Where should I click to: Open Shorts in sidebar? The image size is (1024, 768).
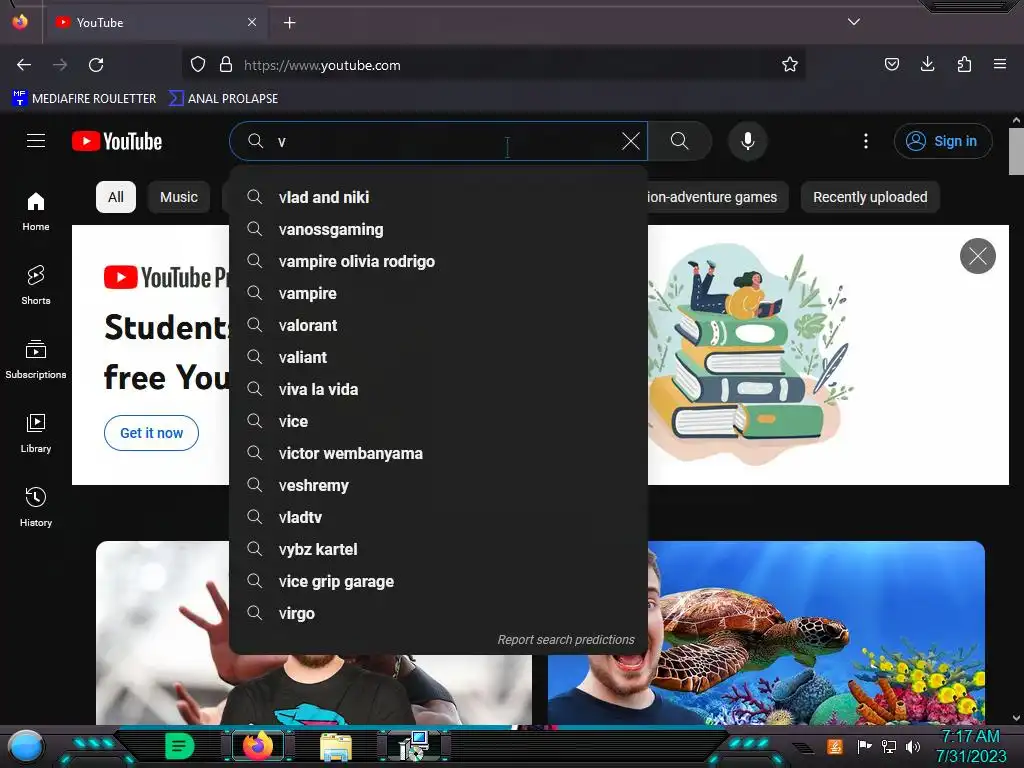pyautogui.click(x=36, y=285)
